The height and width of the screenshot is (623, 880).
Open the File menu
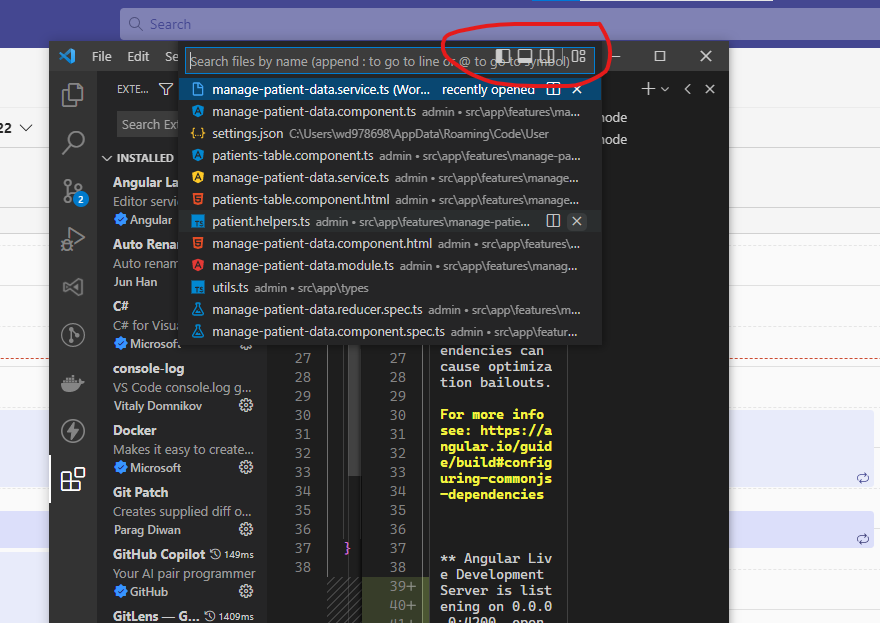click(101, 57)
